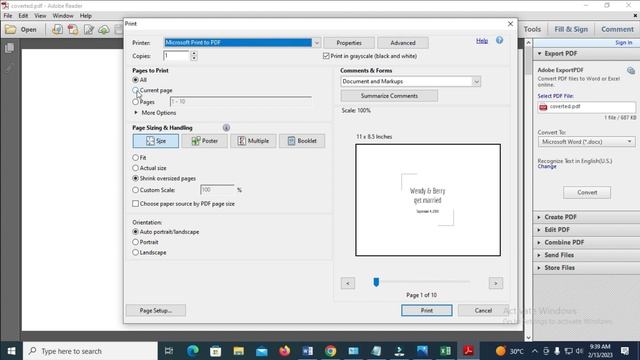Open the View menu
The height and width of the screenshot is (360, 640).
pyautogui.click(x=40, y=16)
